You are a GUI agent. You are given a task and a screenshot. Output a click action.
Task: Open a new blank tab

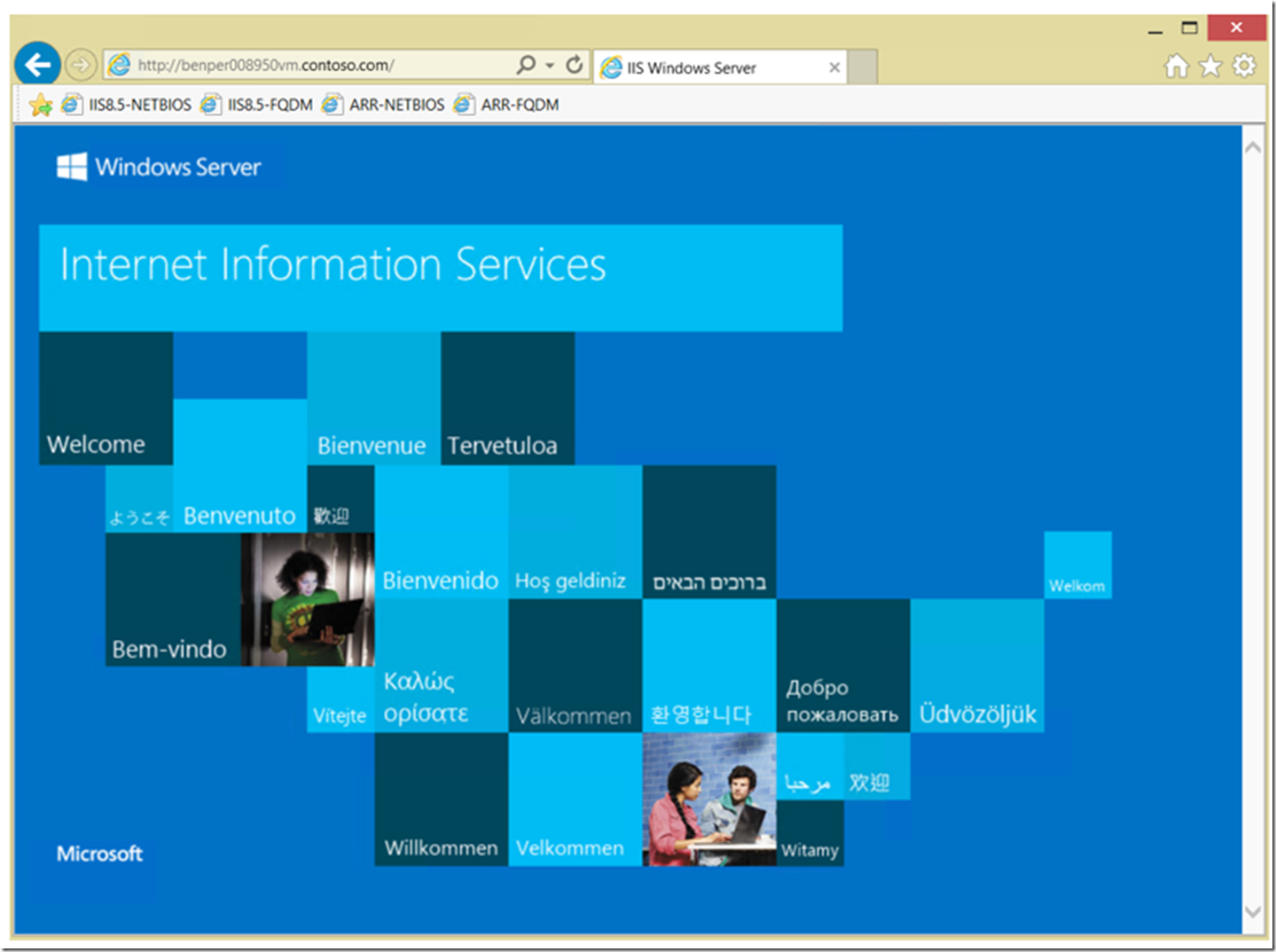(x=863, y=67)
